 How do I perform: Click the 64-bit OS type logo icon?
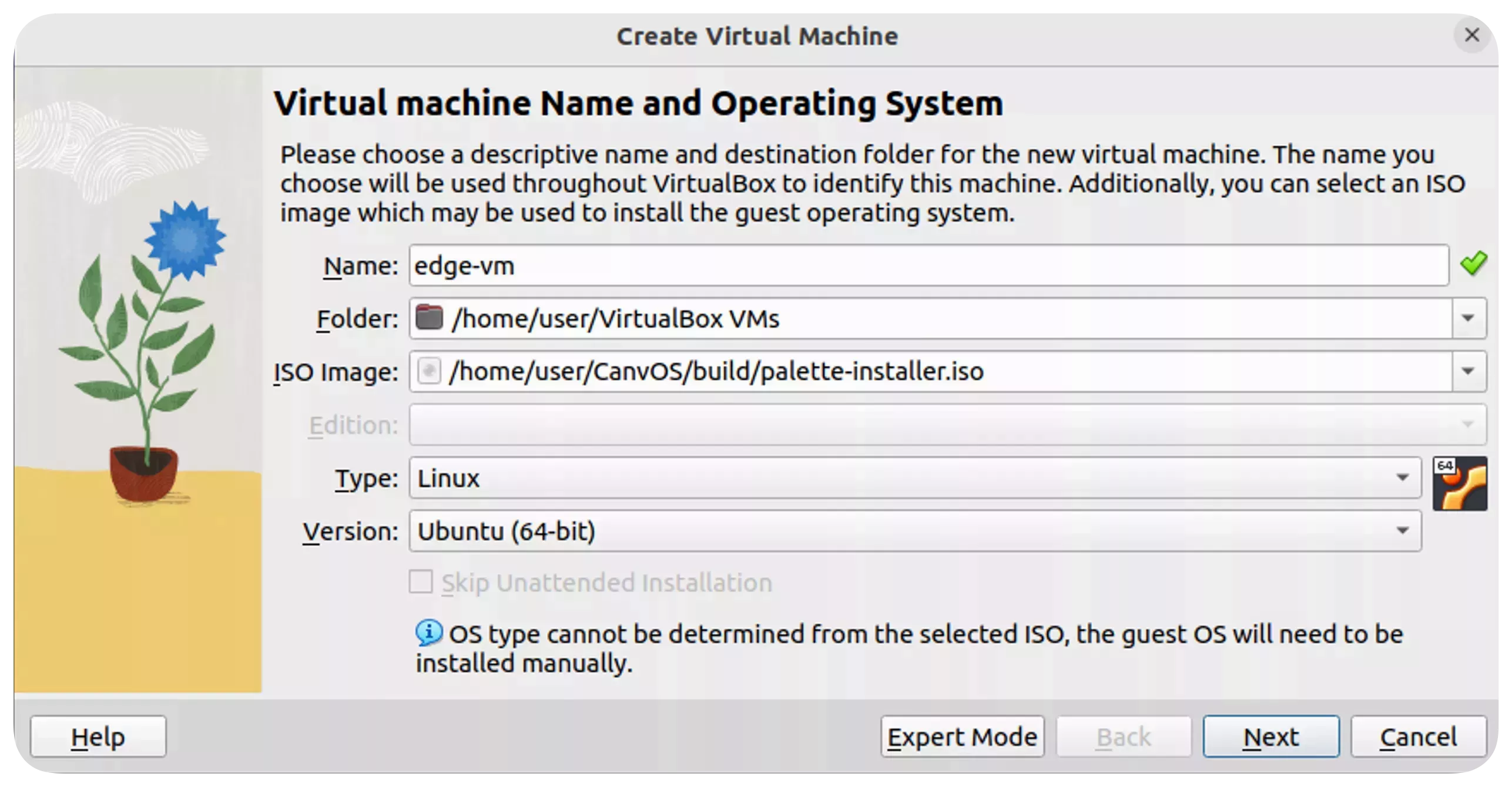tap(1460, 483)
